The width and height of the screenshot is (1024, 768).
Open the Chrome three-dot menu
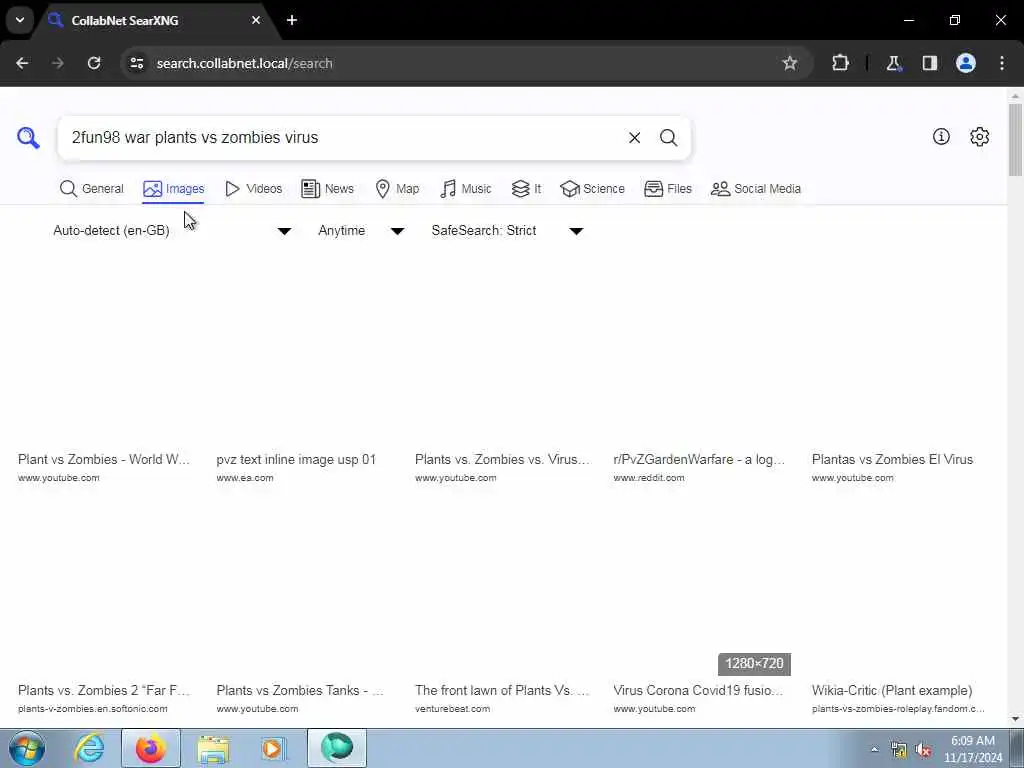[x=1002, y=63]
